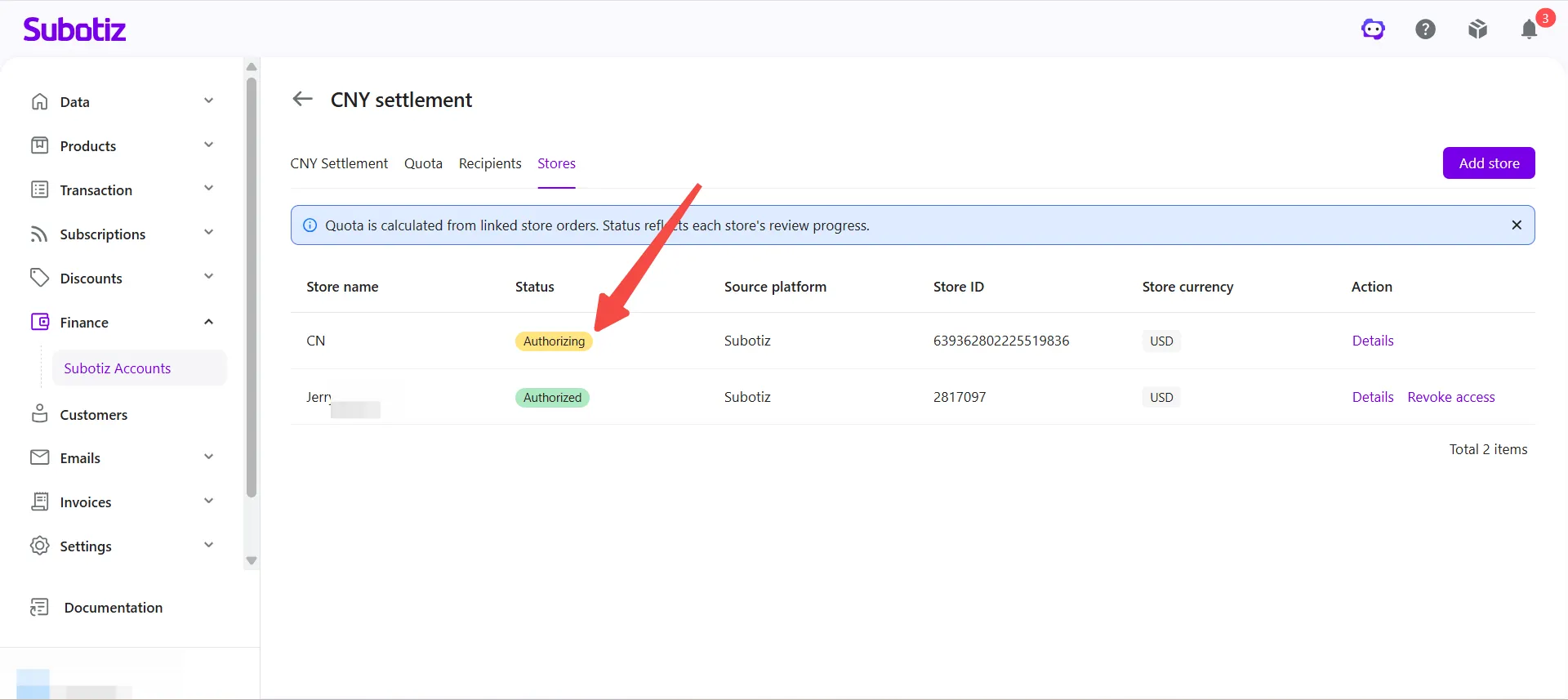Expand the Products menu chevron
This screenshot has width=1568, height=700.
pos(208,145)
